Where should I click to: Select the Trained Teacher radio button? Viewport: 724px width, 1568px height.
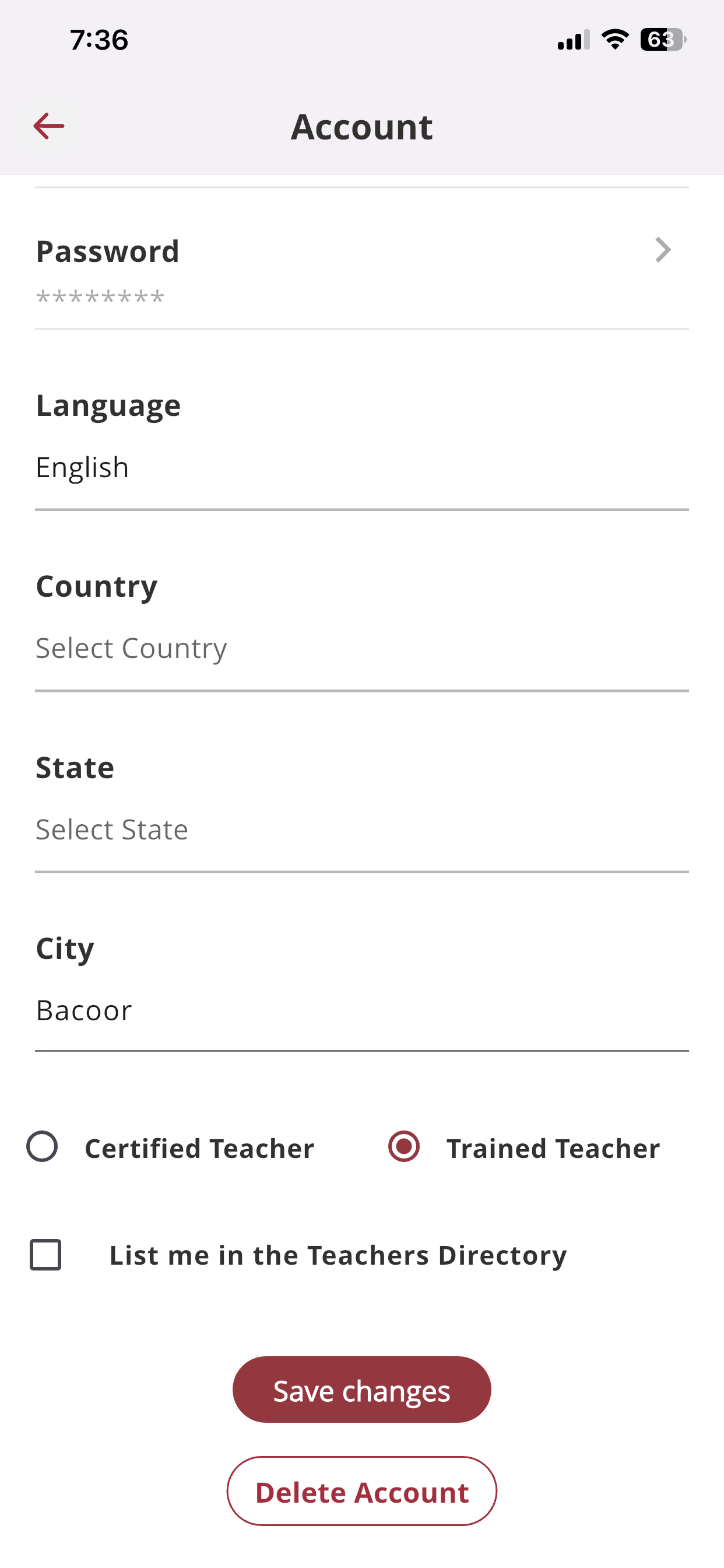pos(404,1147)
